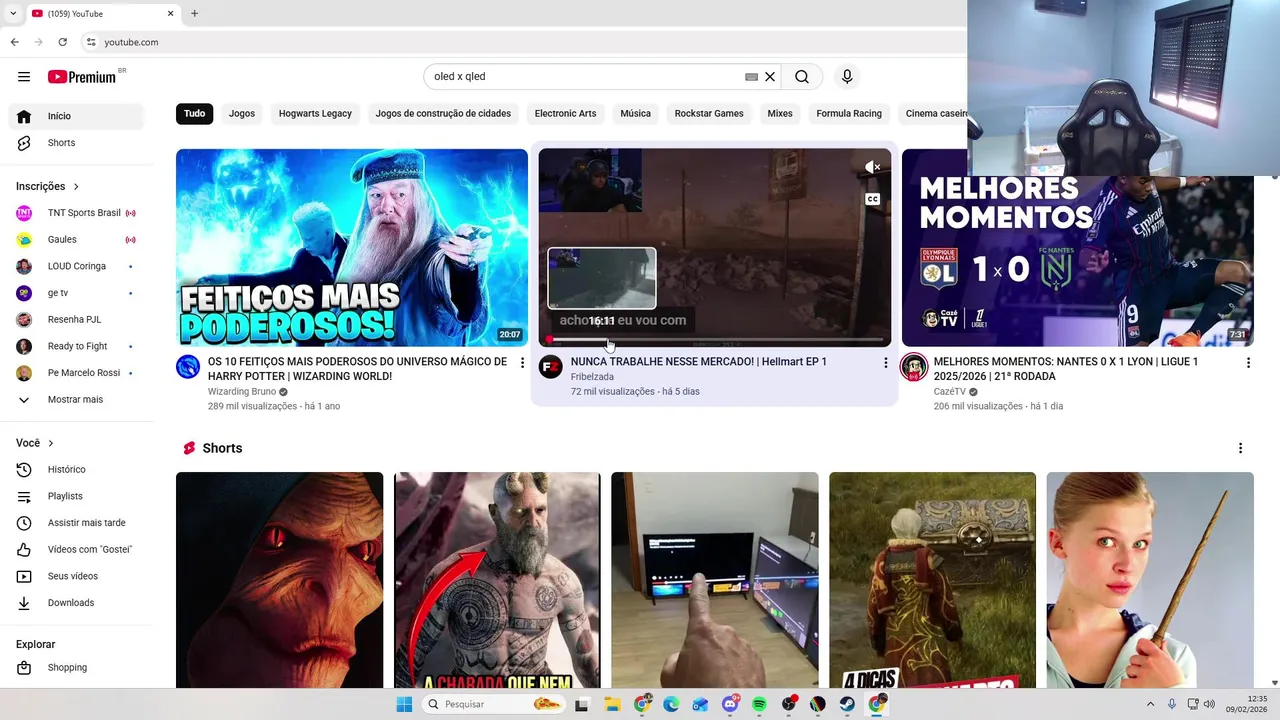Open the Windows Start menu

pos(404,704)
